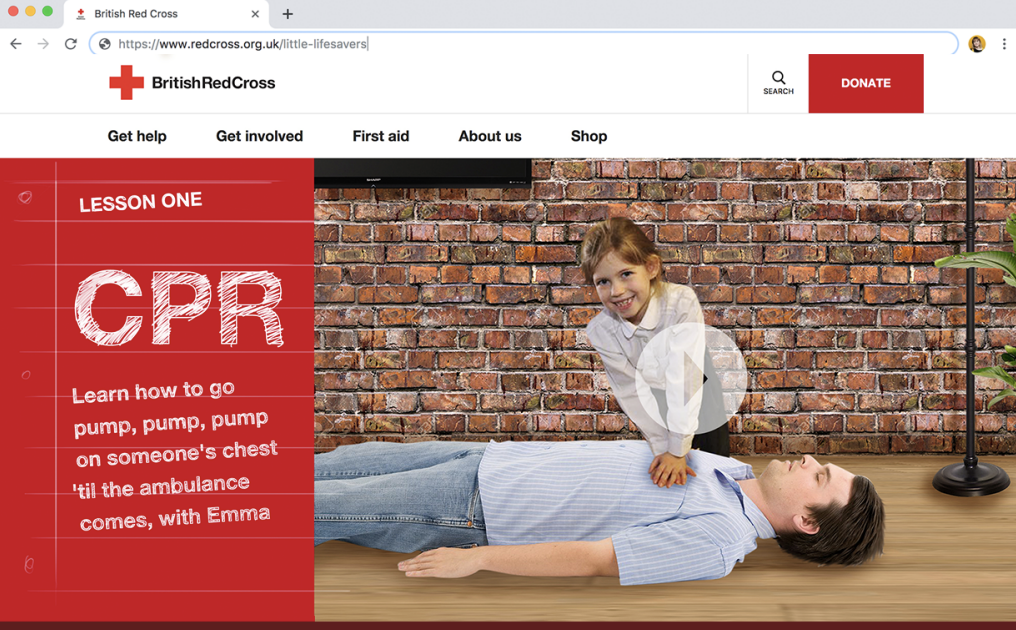Maximize the window with green button
This screenshot has width=1016, height=630.
47,11
